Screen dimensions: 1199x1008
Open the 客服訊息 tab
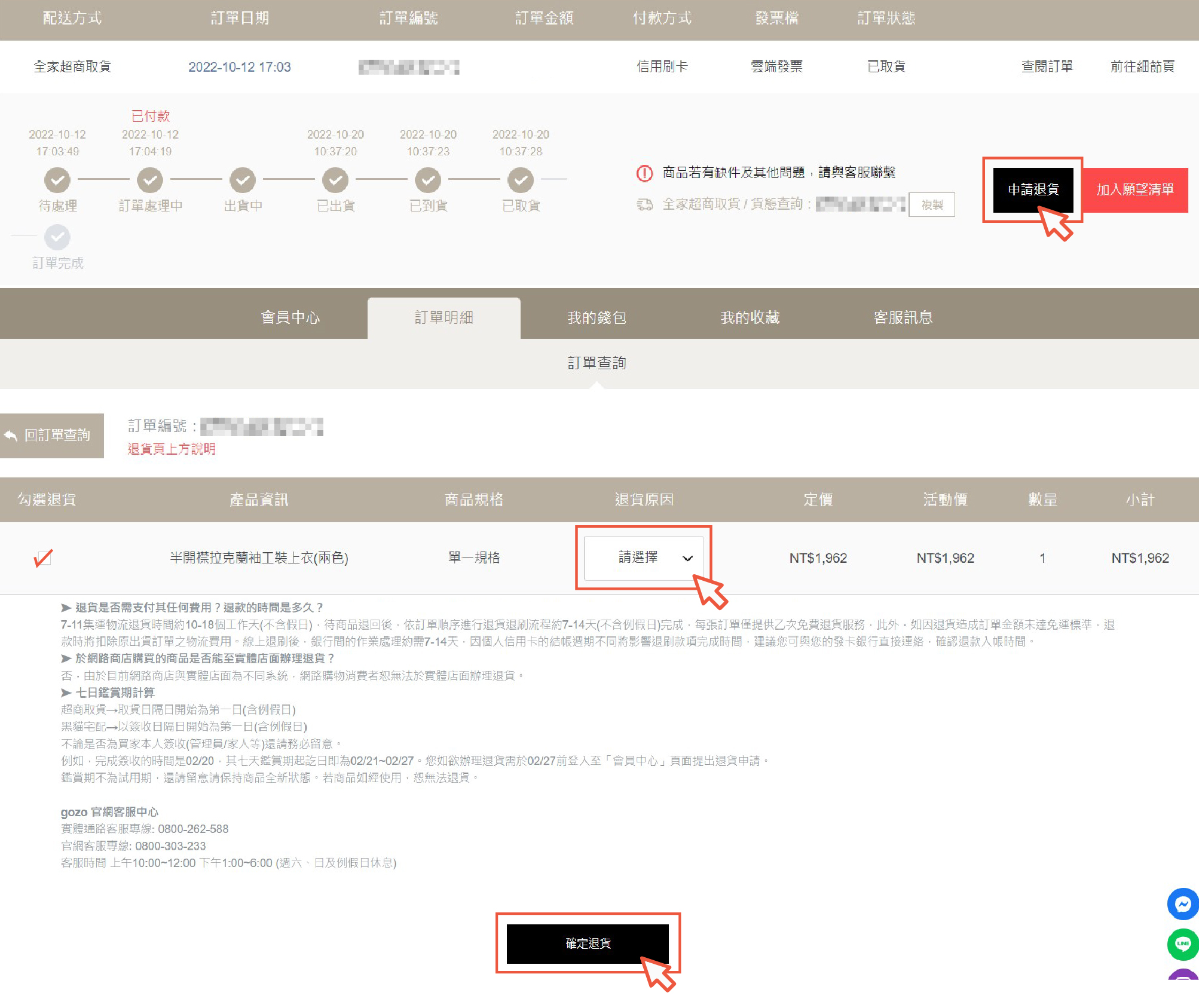pos(903,318)
